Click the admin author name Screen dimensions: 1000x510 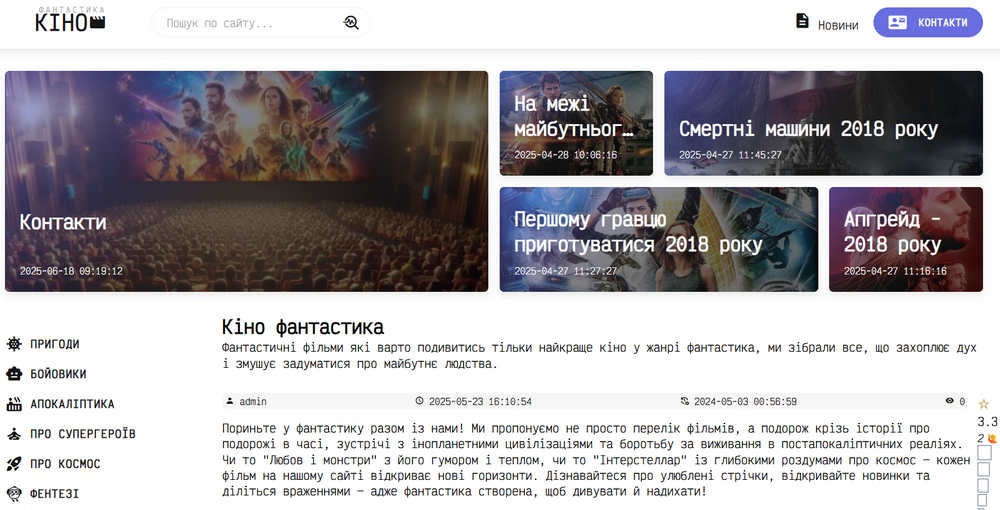253,402
